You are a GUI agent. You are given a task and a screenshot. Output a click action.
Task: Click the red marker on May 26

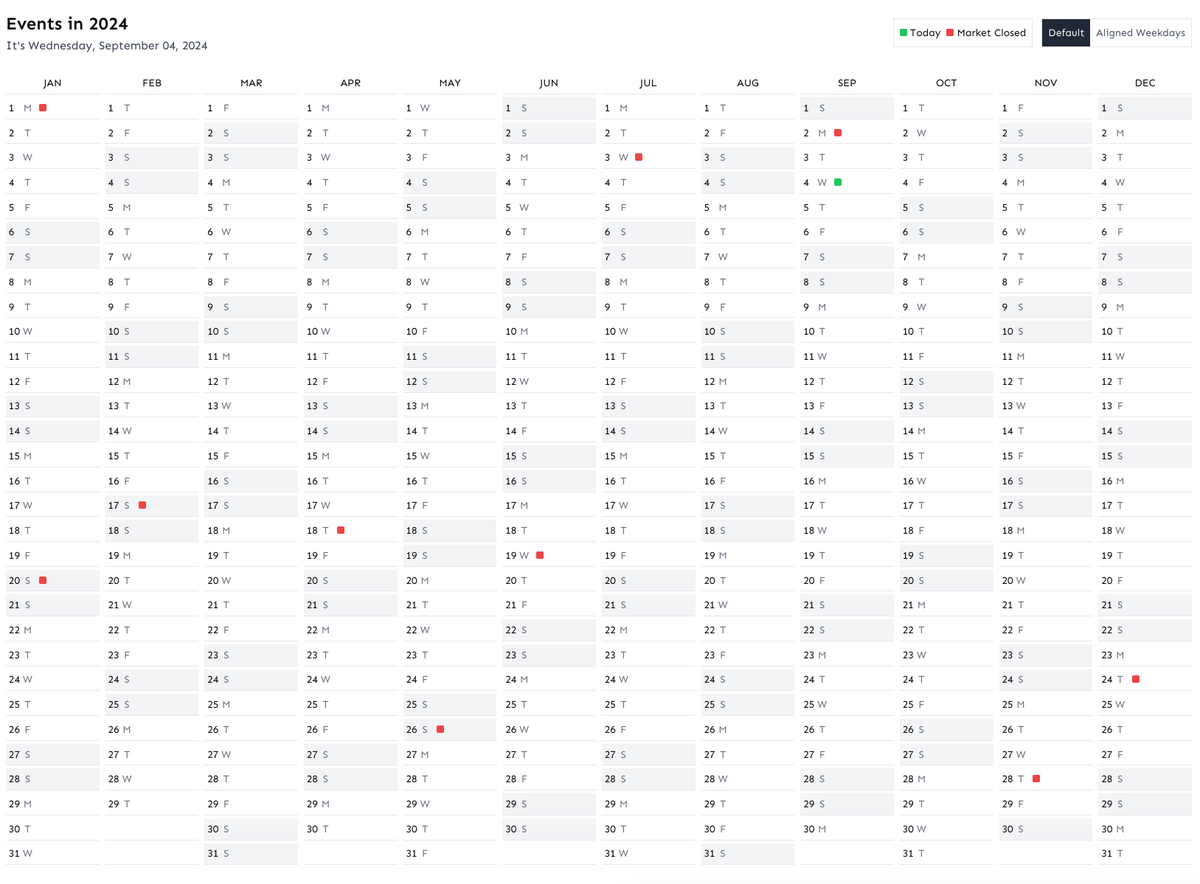click(441, 729)
